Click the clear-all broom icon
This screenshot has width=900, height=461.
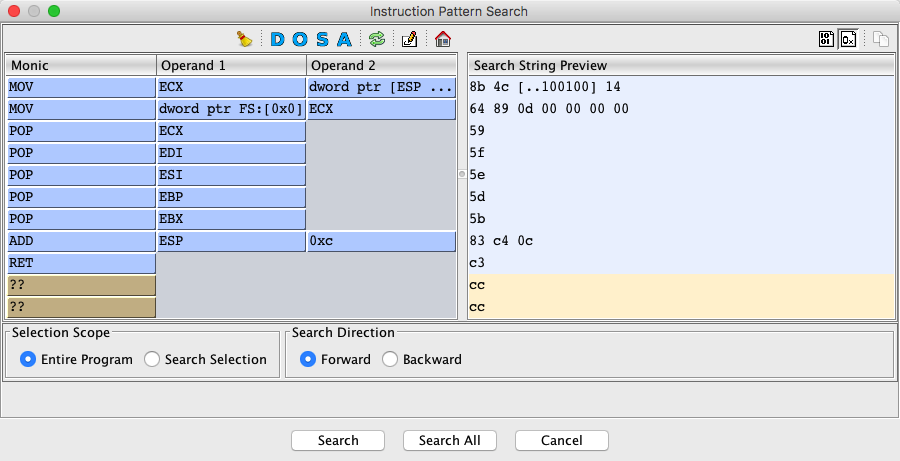[x=245, y=40]
